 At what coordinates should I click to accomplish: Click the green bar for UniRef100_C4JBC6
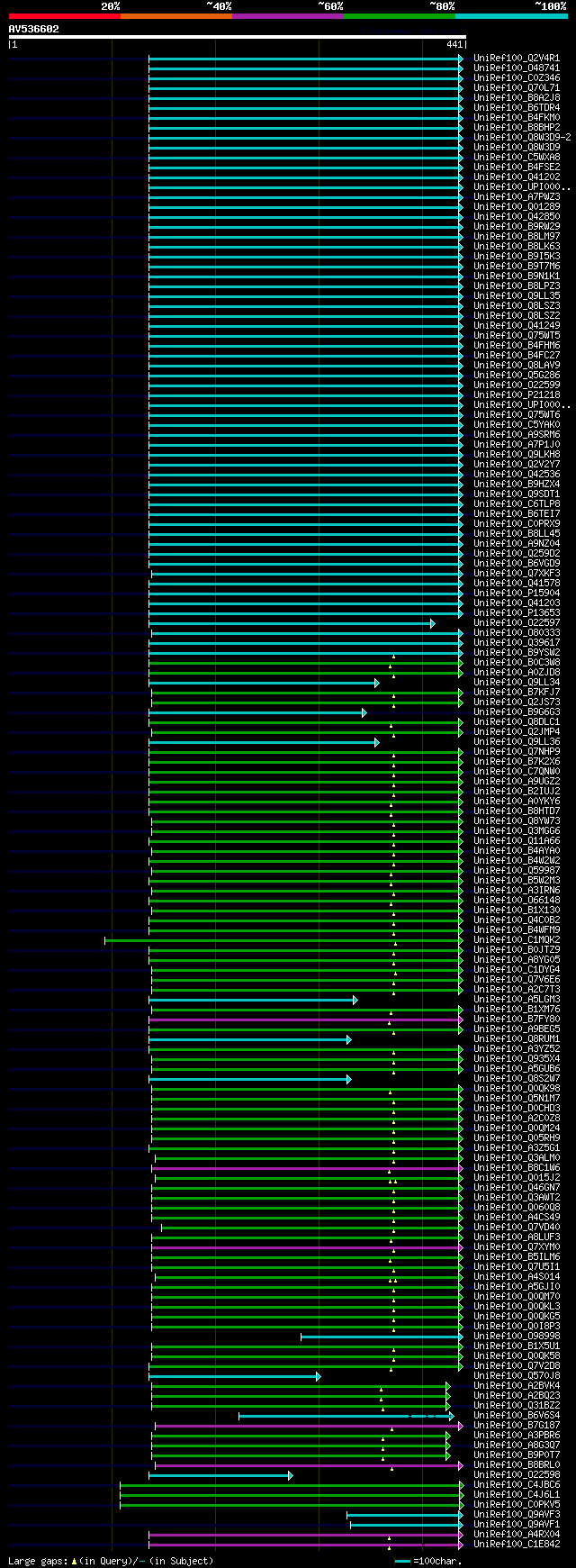[292, 1485]
